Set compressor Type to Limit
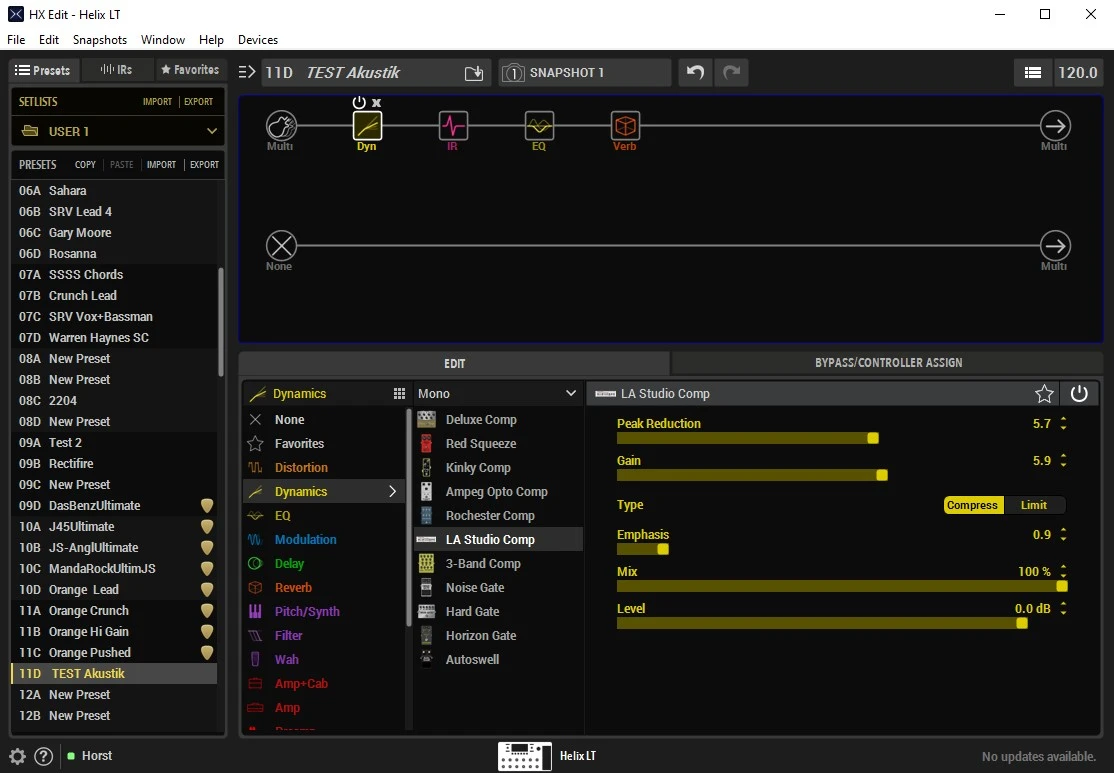This screenshot has height=773, width=1114. point(1034,505)
